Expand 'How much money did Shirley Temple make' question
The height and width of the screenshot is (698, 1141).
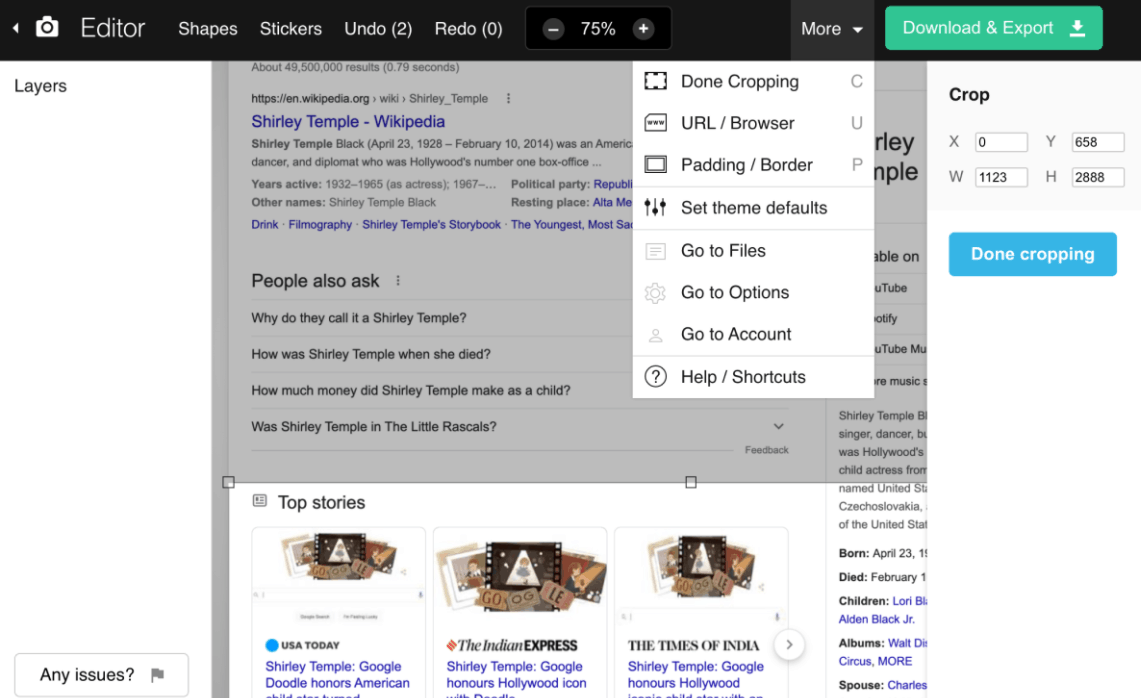click(442, 391)
